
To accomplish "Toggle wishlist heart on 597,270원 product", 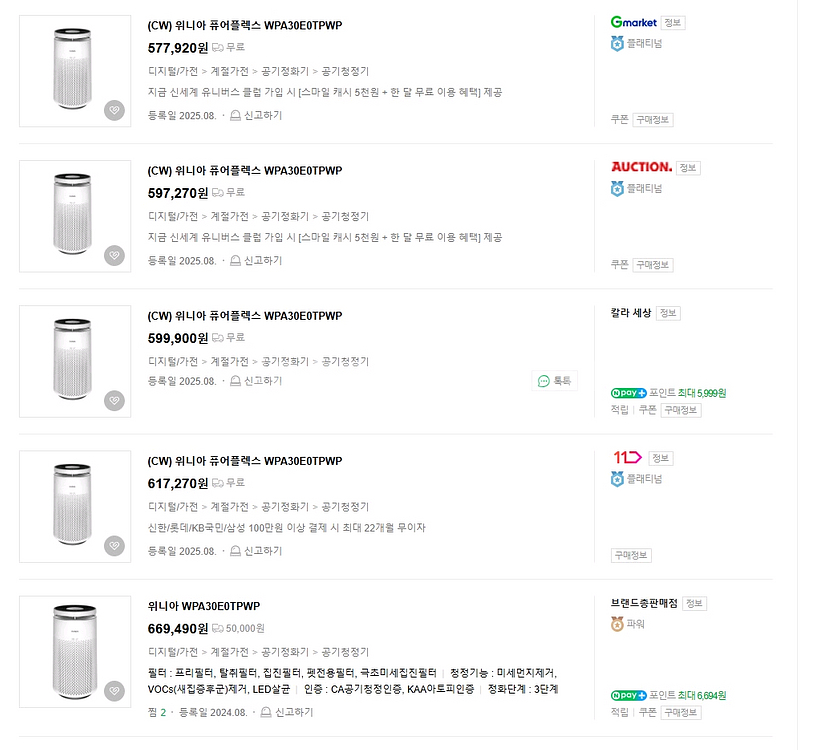I will (x=115, y=256).
